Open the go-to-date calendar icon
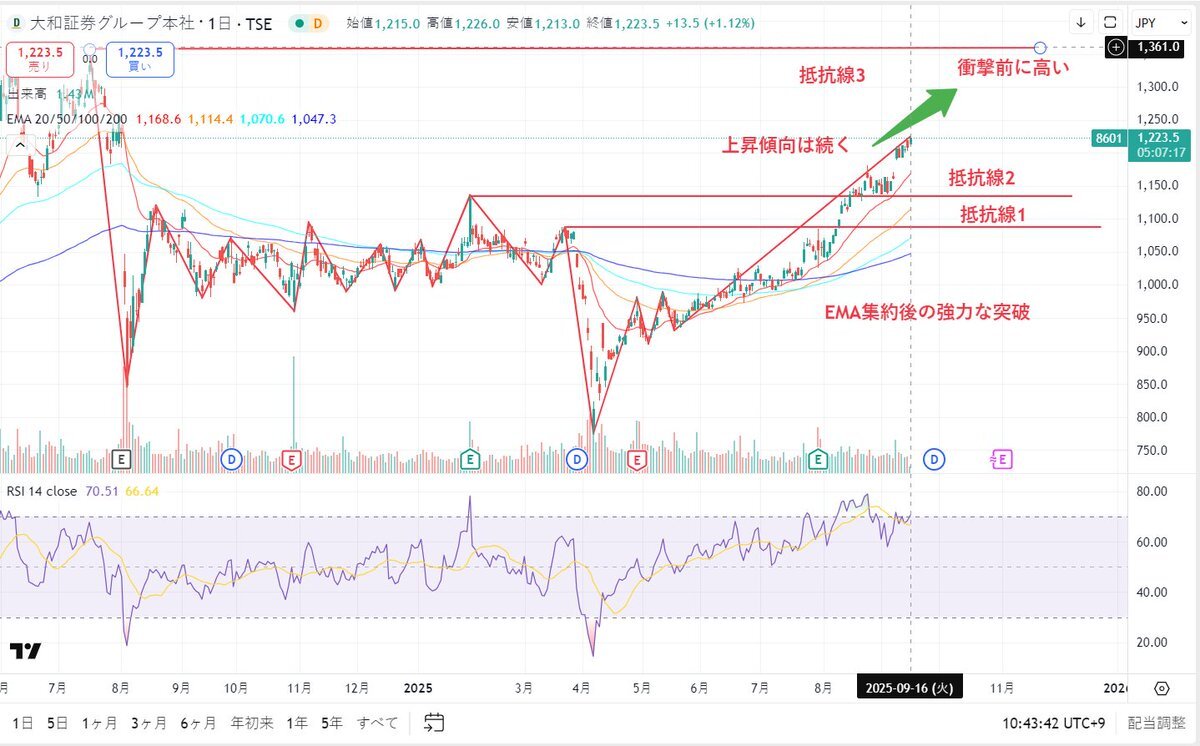Screen dimensions: 1200x746 434,722
